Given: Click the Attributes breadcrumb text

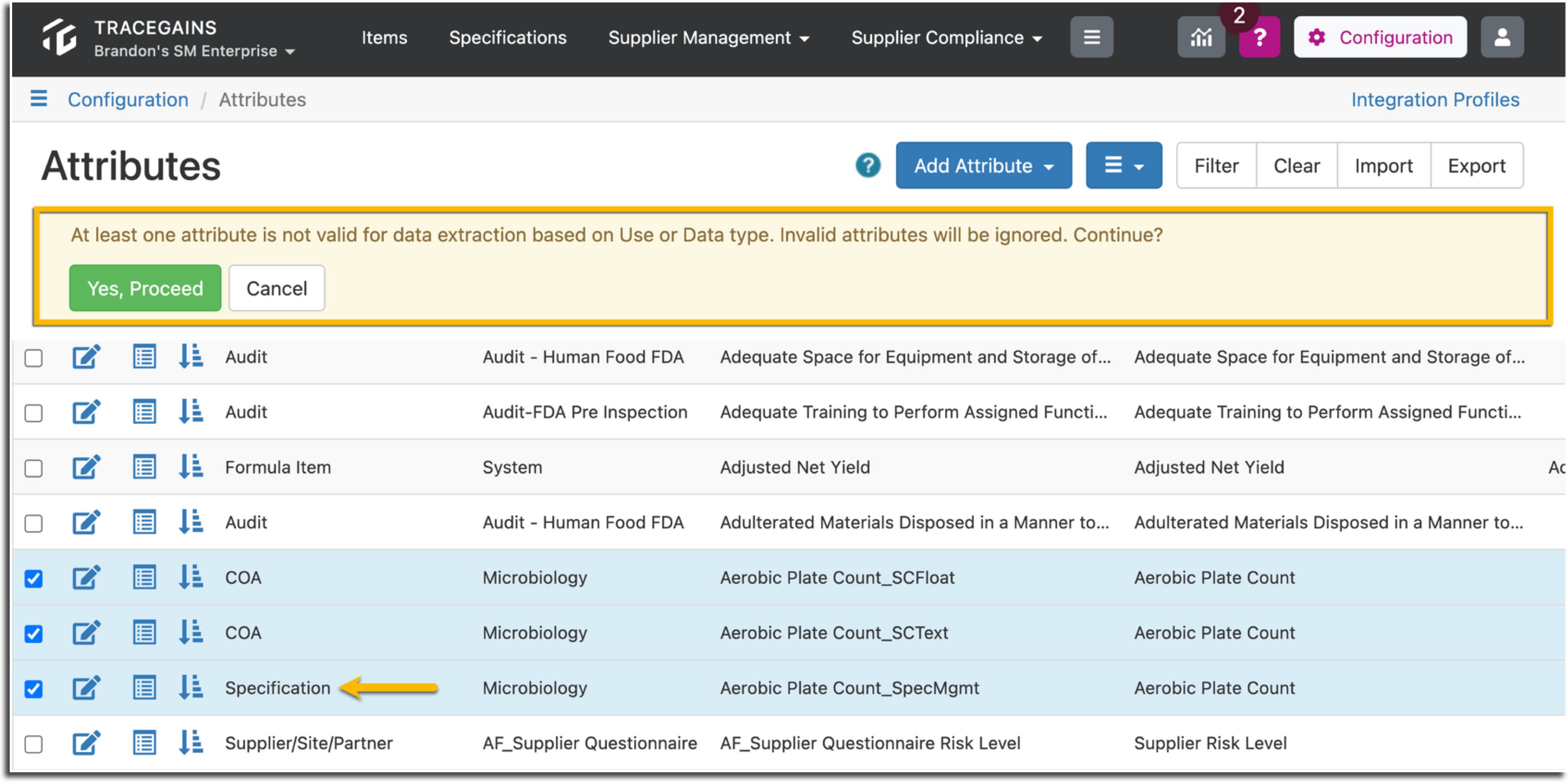Looking at the screenshot, I should coord(263,99).
